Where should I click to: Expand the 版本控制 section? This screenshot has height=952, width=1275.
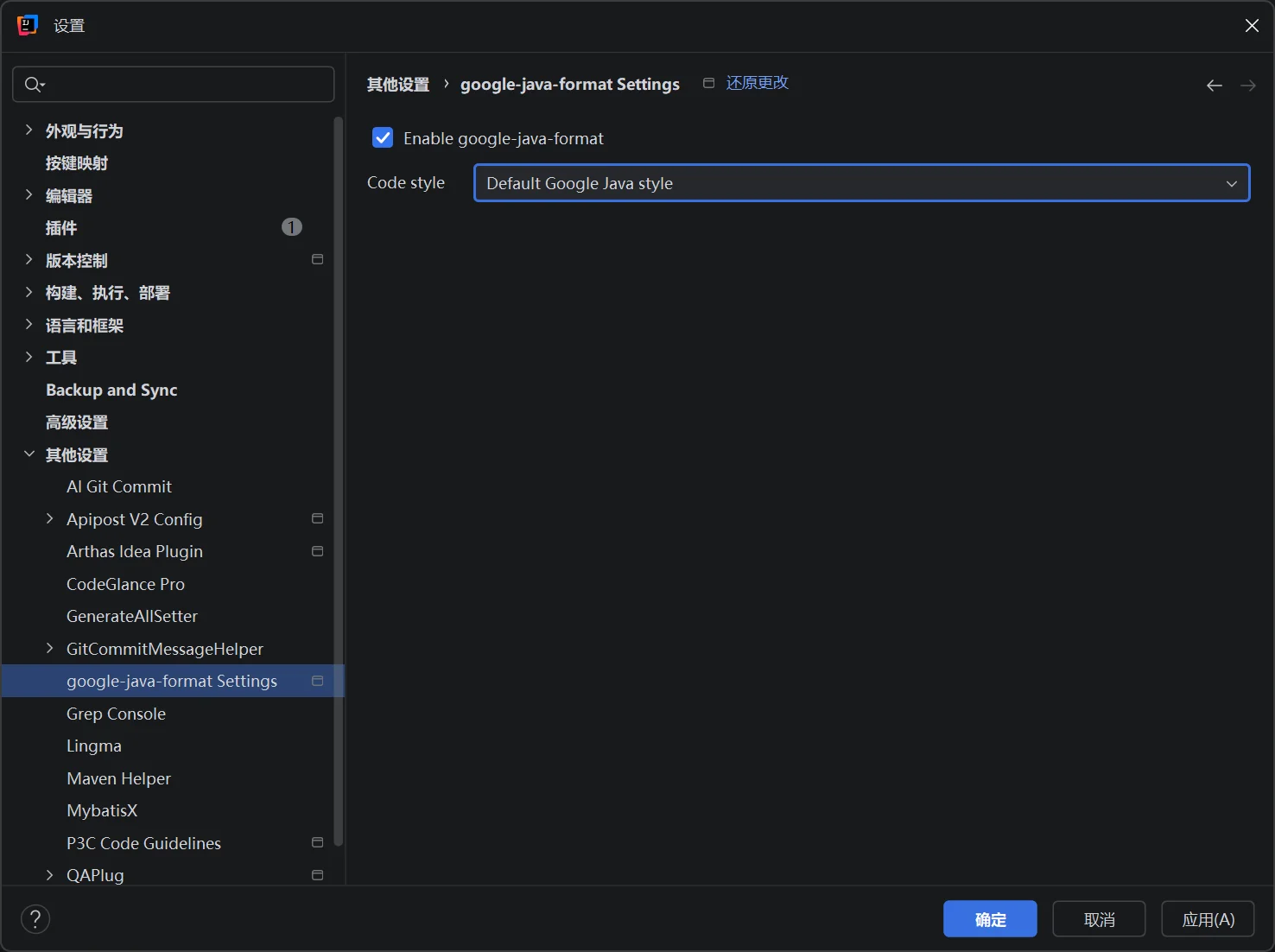click(x=29, y=260)
